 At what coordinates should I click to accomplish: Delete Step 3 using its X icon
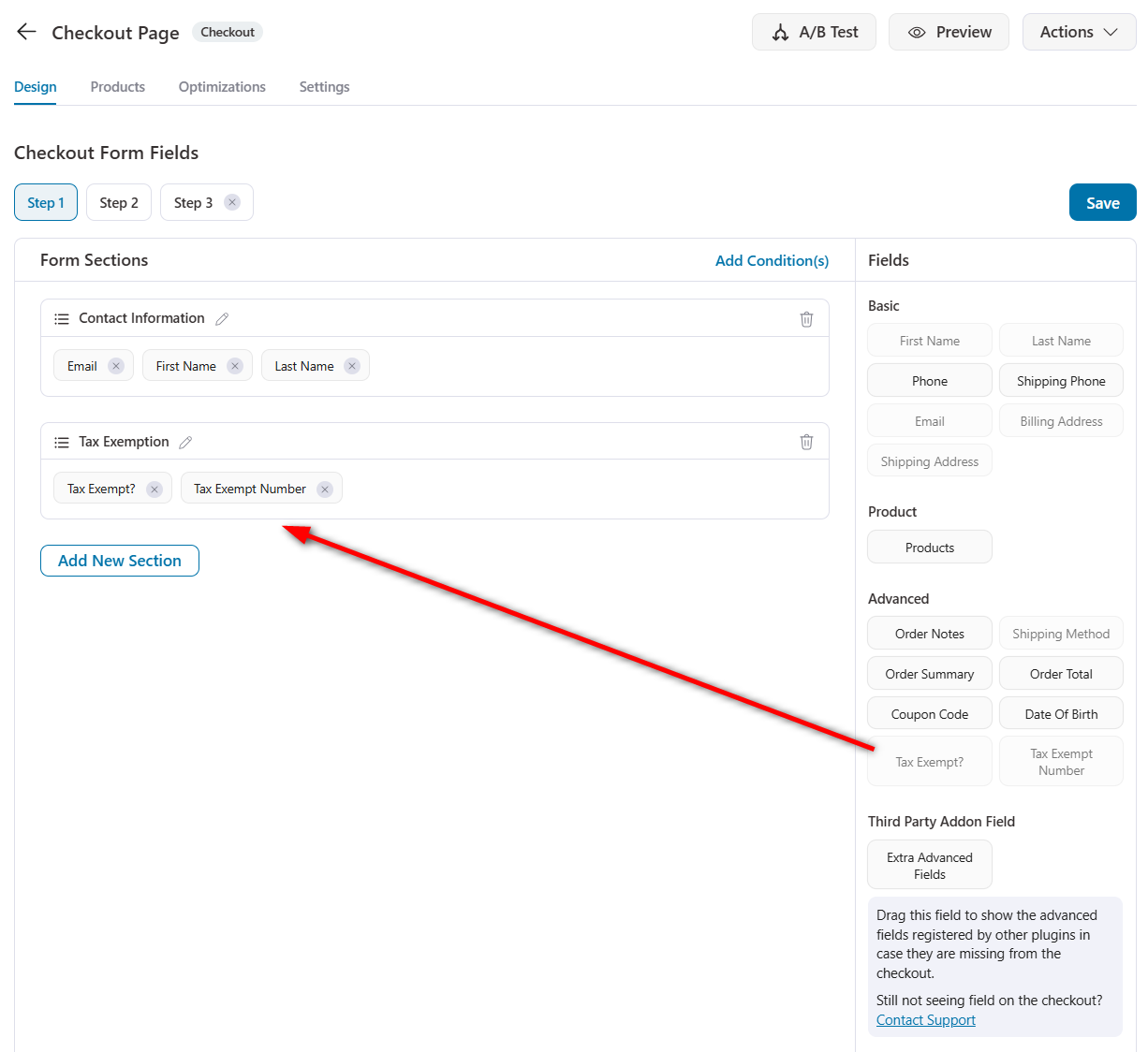(x=231, y=201)
